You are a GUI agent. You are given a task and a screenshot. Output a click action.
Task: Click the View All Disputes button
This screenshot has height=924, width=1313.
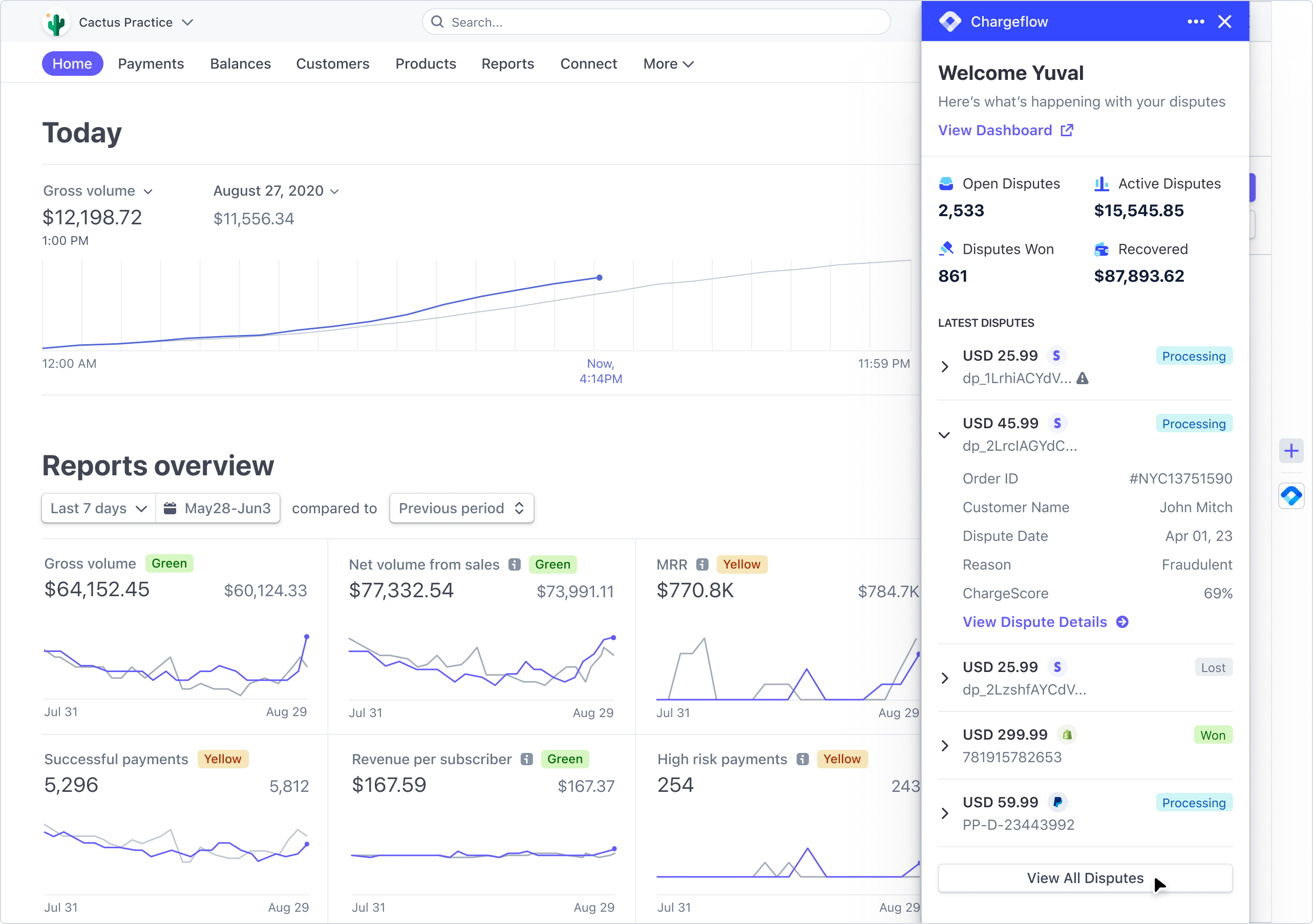(1085, 878)
